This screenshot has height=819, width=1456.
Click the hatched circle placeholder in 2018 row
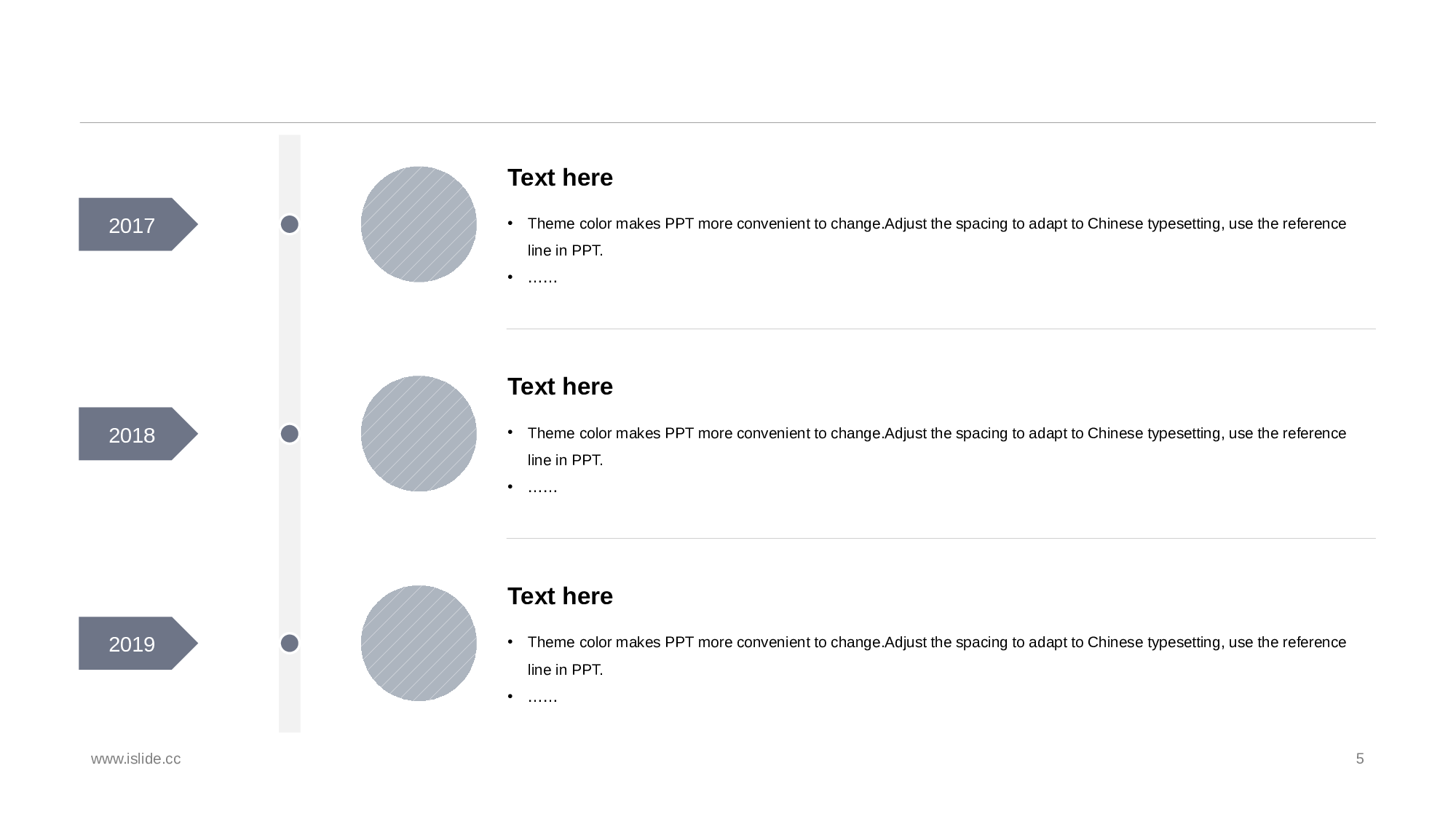(419, 434)
